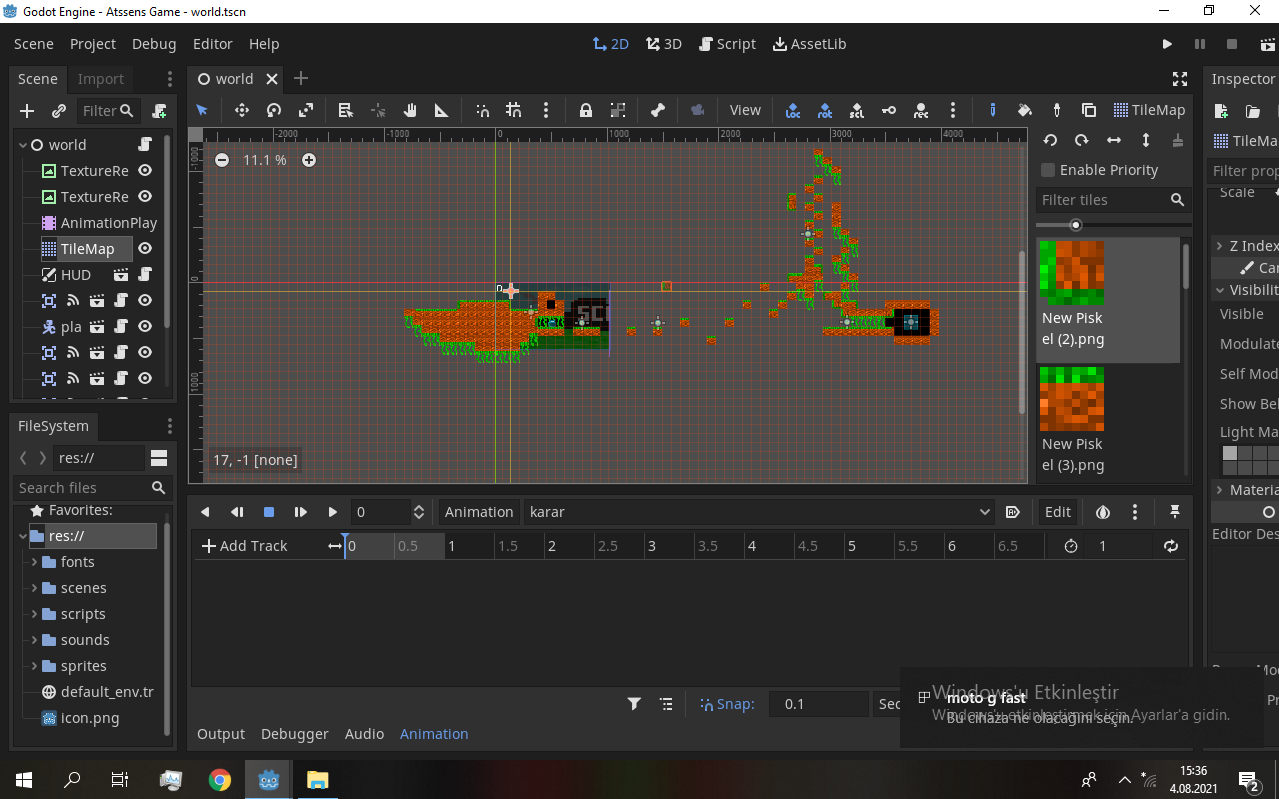
Task: Rotate tile right in tile palette
Action: (1082, 140)
